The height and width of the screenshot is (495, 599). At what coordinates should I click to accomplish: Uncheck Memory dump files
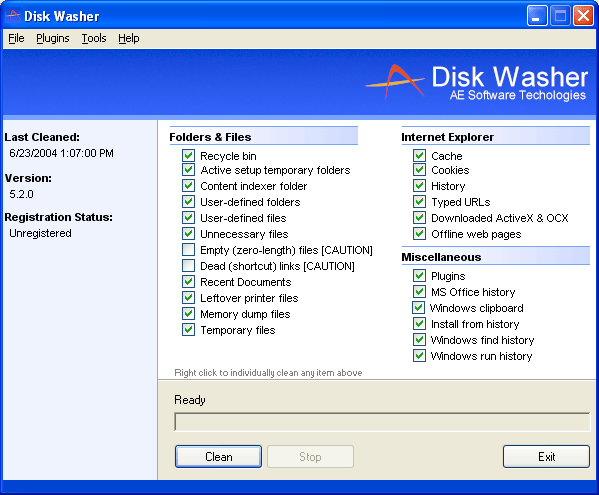point(188,314)
